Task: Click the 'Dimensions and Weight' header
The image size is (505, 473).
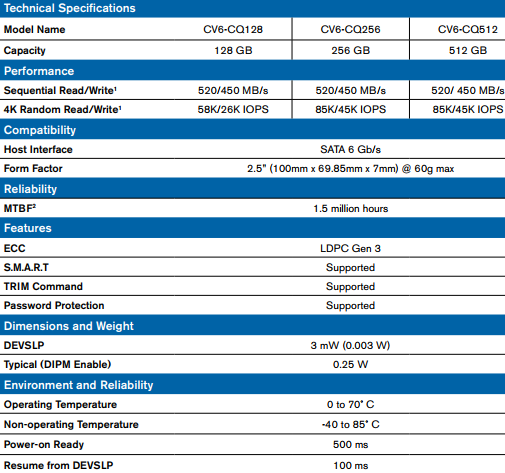Action: pyautogui.click(x=69, y=326)
